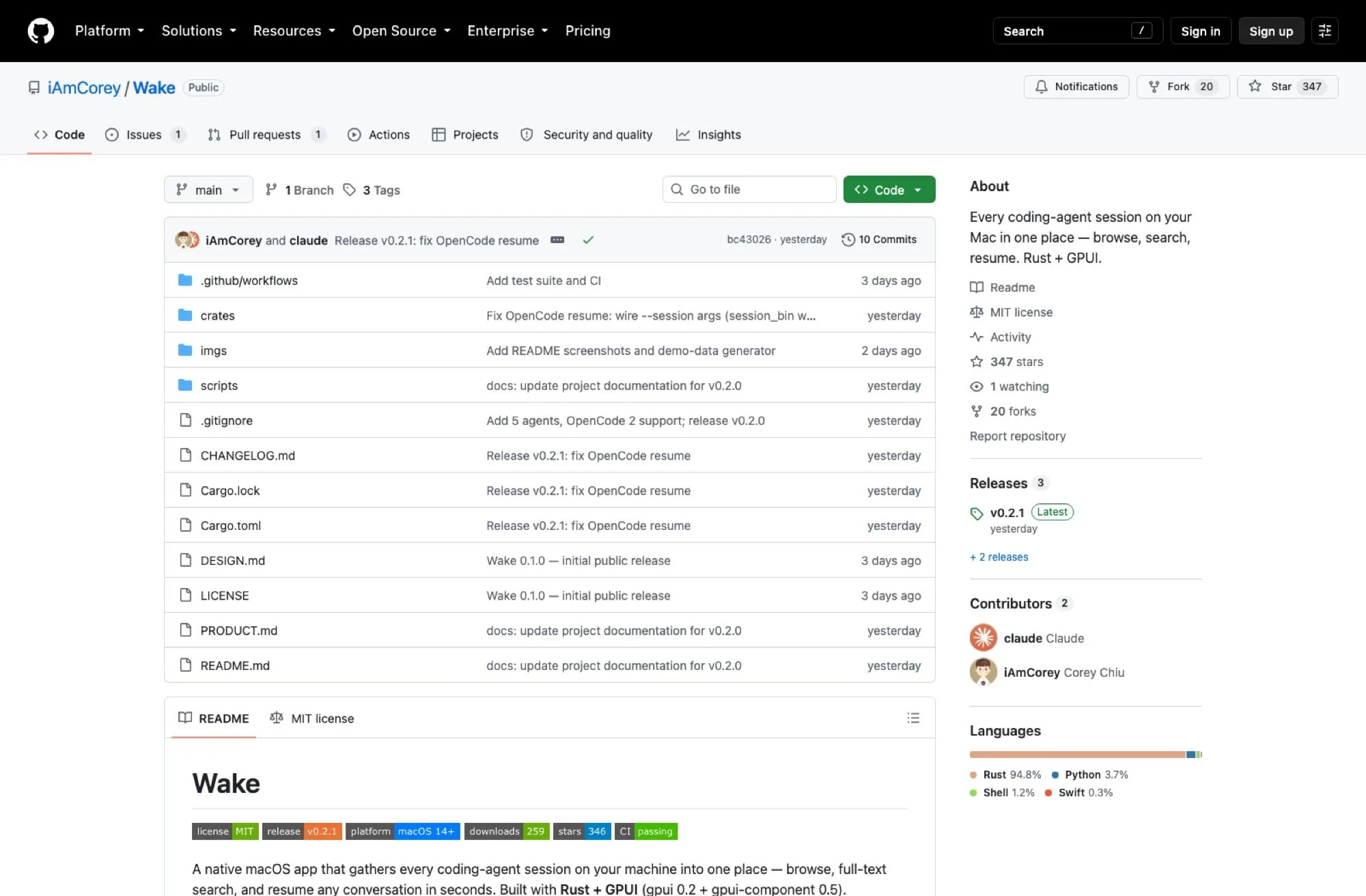Image resolution: width=1366 pixels, height=896 pixels.
Task: Open Notifications for this repo
Action: coord(1076,87)
